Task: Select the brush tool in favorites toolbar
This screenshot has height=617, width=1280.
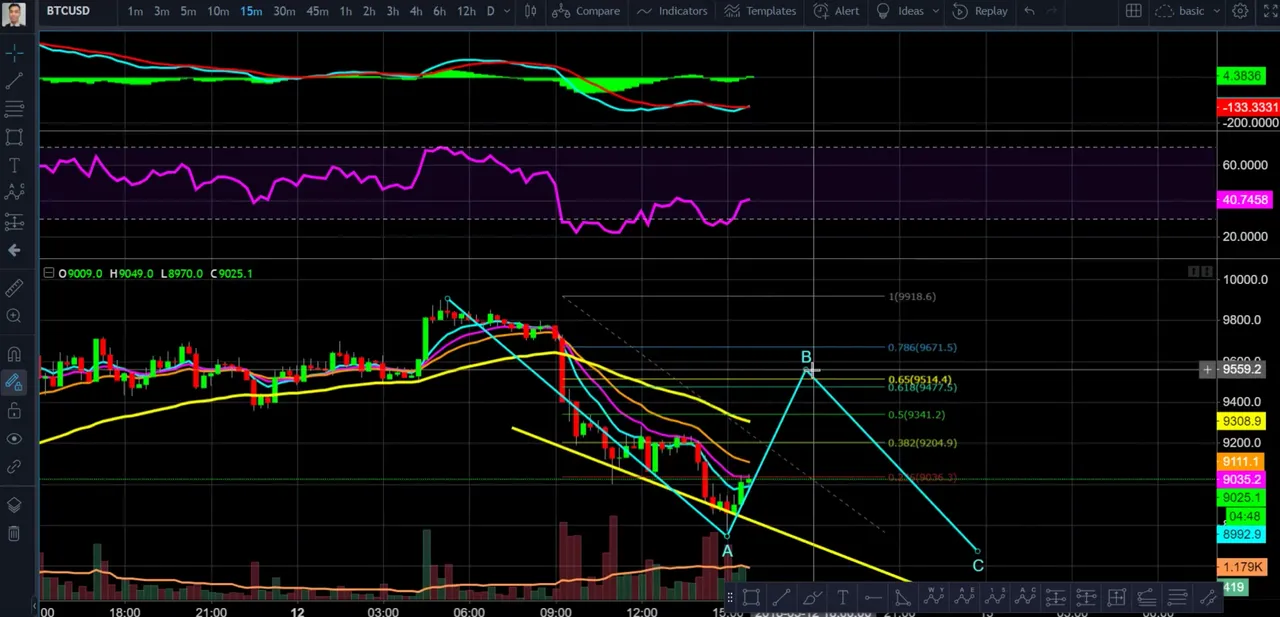Action: point(812,598)
